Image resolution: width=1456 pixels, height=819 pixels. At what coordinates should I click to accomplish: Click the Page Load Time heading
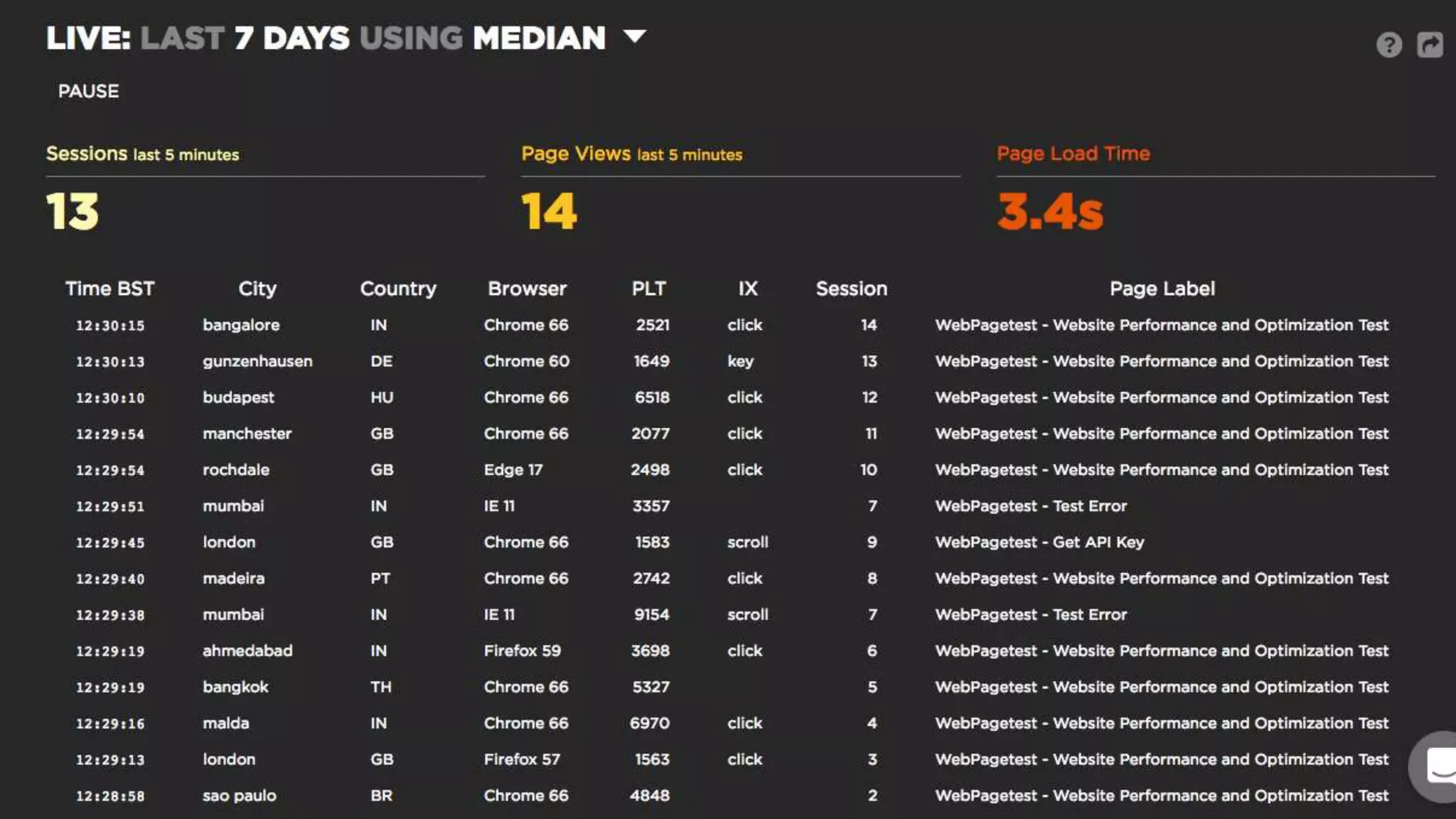pyautogui.click(x=1073, y=154)
